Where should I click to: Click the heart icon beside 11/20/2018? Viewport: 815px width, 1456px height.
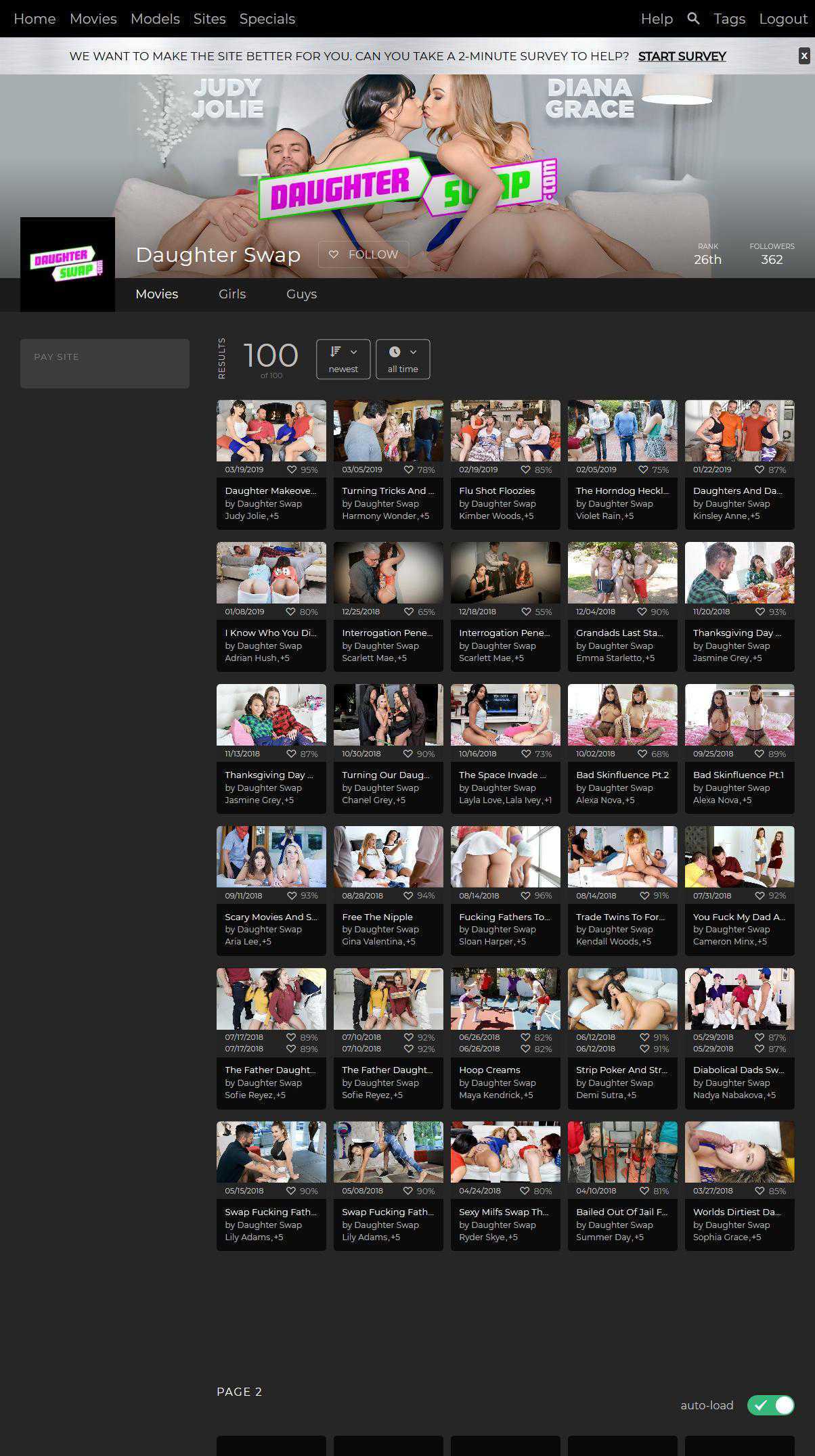pos(760,612)
